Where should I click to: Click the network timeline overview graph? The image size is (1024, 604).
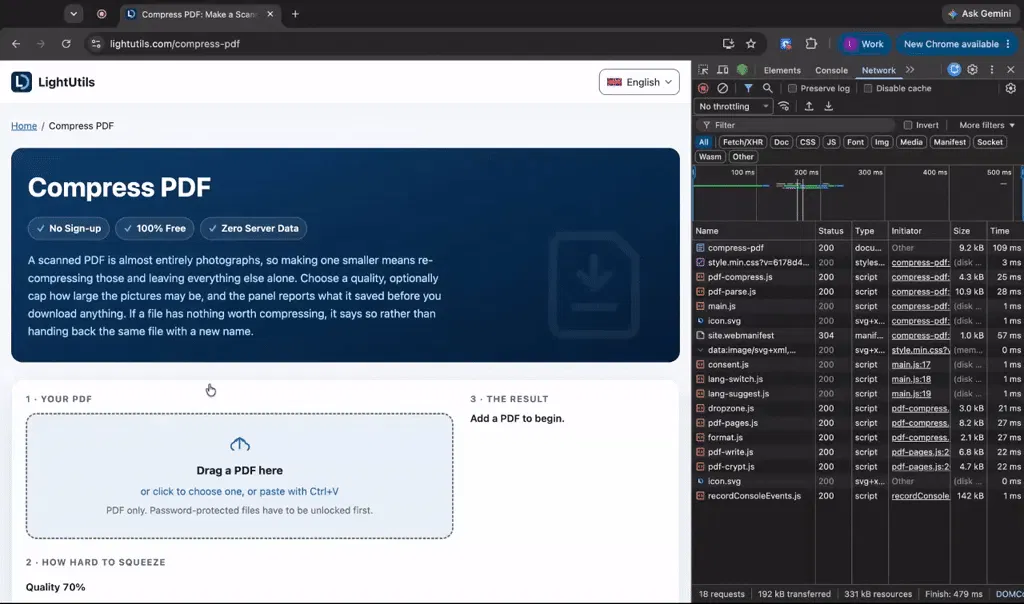[x=857, y=193]
